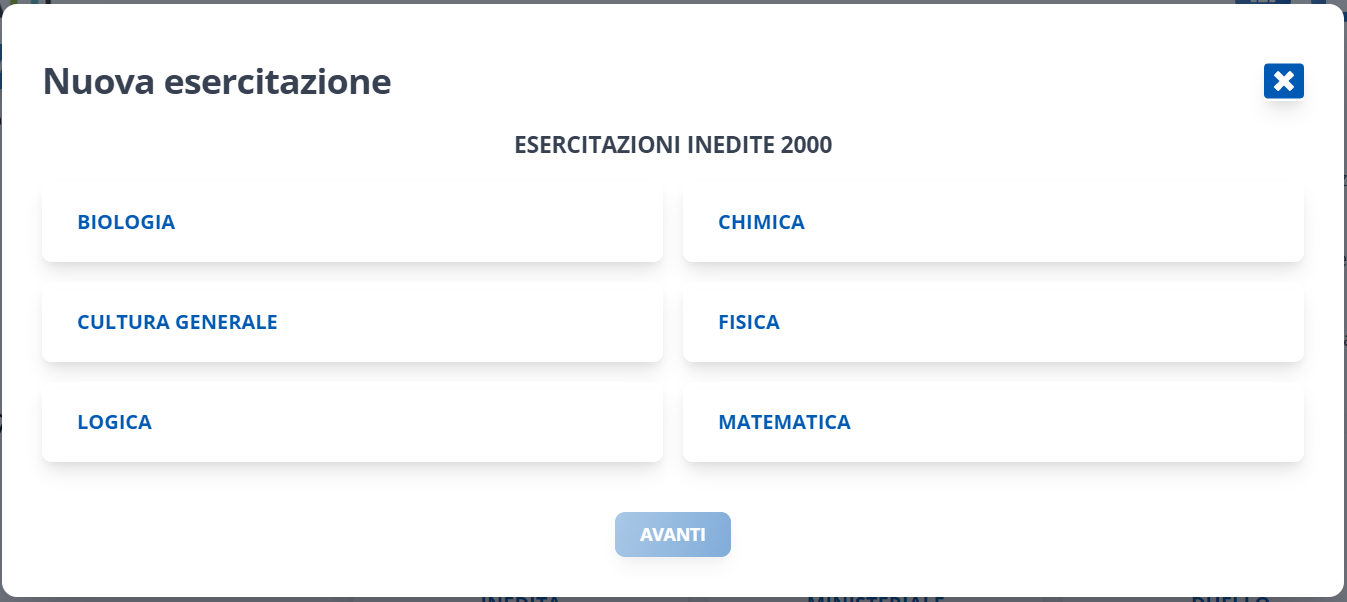Close the Nuova esercitazione dialog with X
This screenshot has width=1347, height=602.
1283,81
